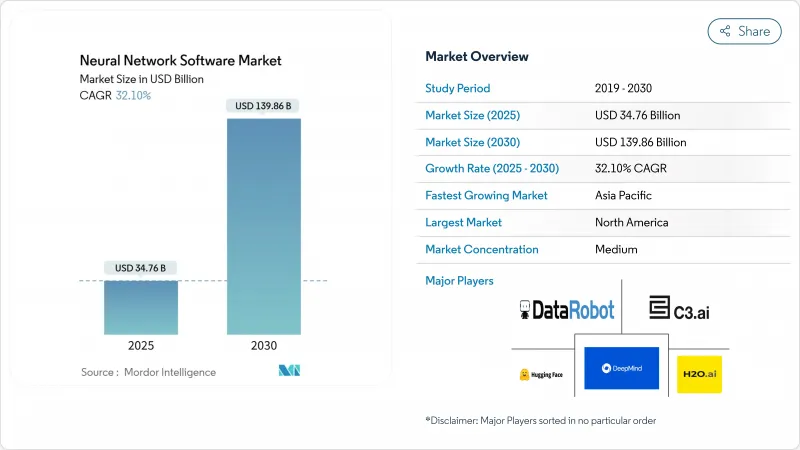Select the 2025 market size bar

click(x=140, y=307)
